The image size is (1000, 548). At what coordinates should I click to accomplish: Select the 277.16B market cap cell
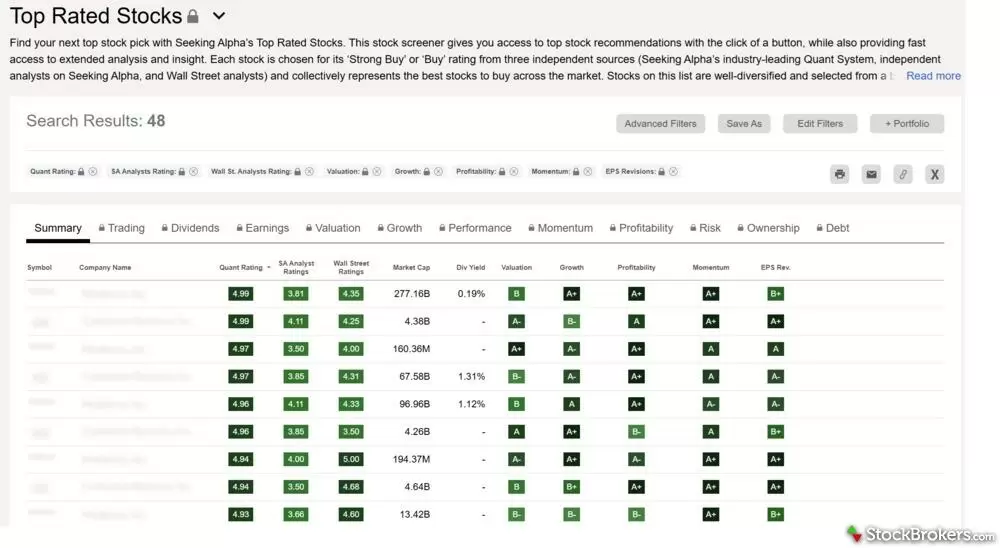pyautogui.click(x=412, y=294)
